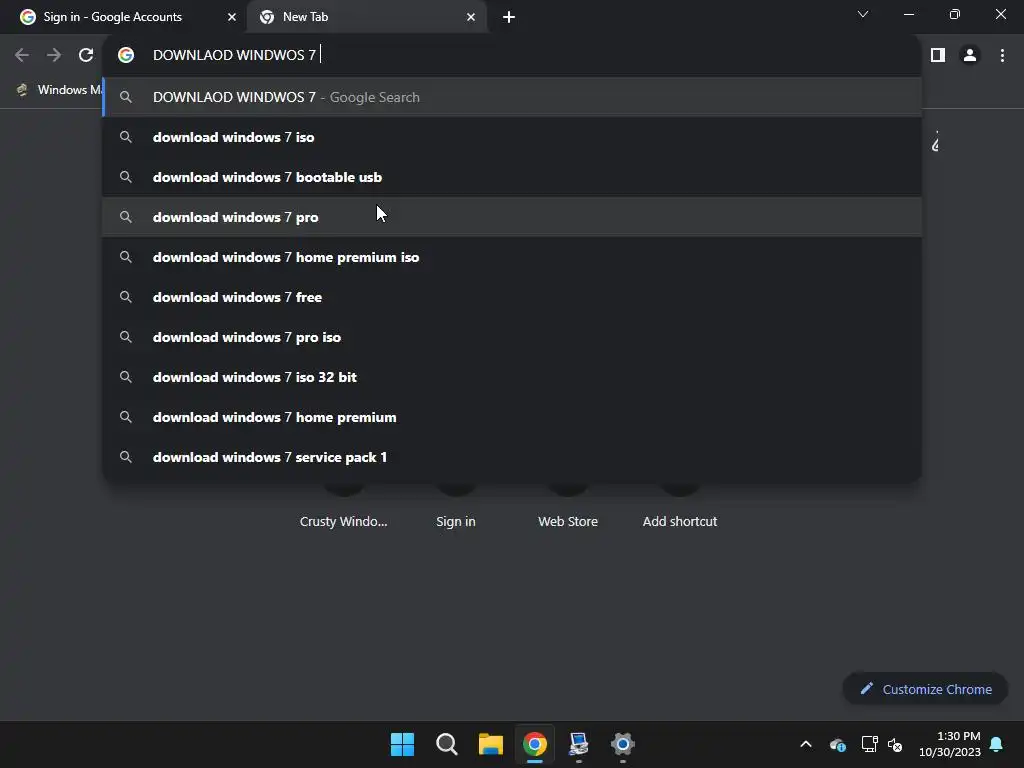Open the Chrome profile avatar icon
This screenshot has width=1024, height=768.
[x=970, y=55]
